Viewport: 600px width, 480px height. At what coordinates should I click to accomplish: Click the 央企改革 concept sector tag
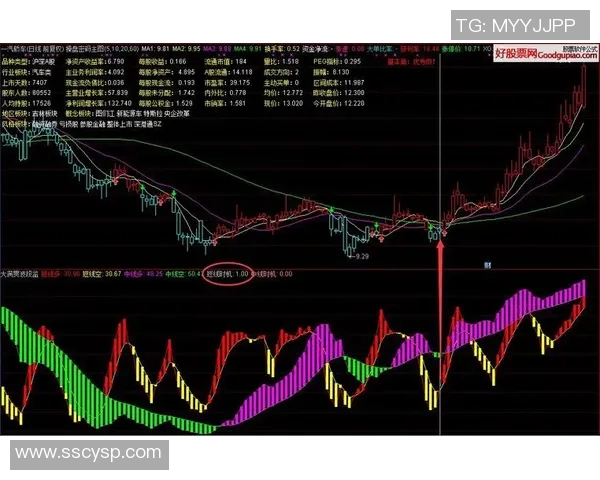click(x=177, y=114)
